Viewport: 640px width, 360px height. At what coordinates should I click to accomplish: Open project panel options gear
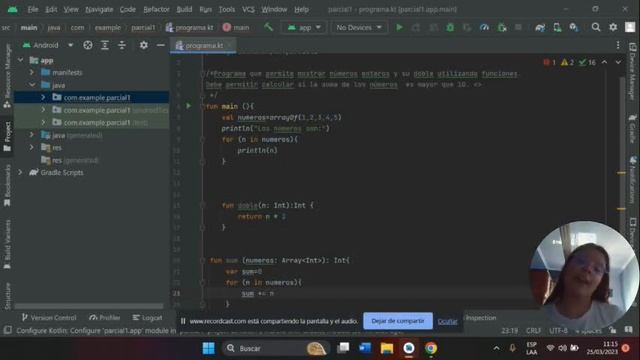pyautogui.click(x=144, y=45)
